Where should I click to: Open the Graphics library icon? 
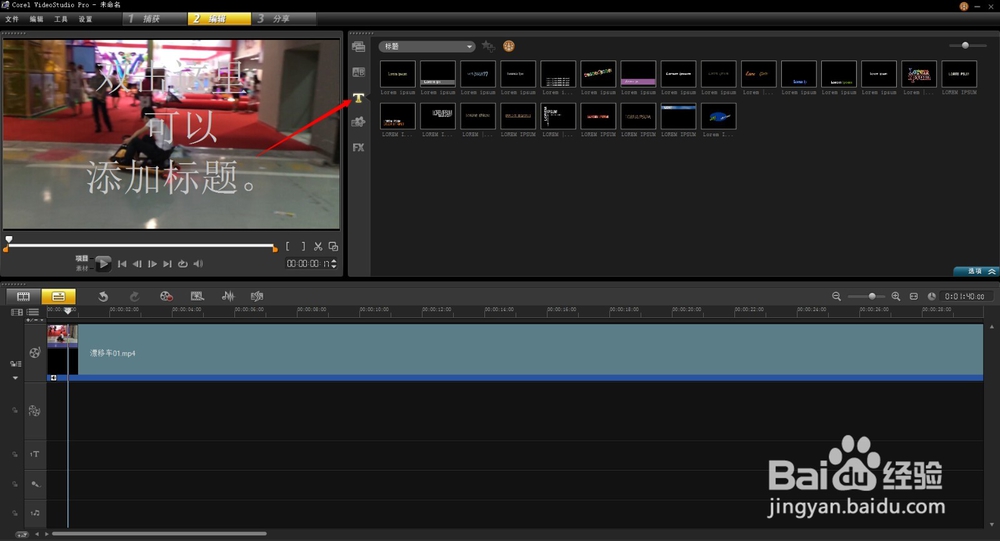click(358, 122)
